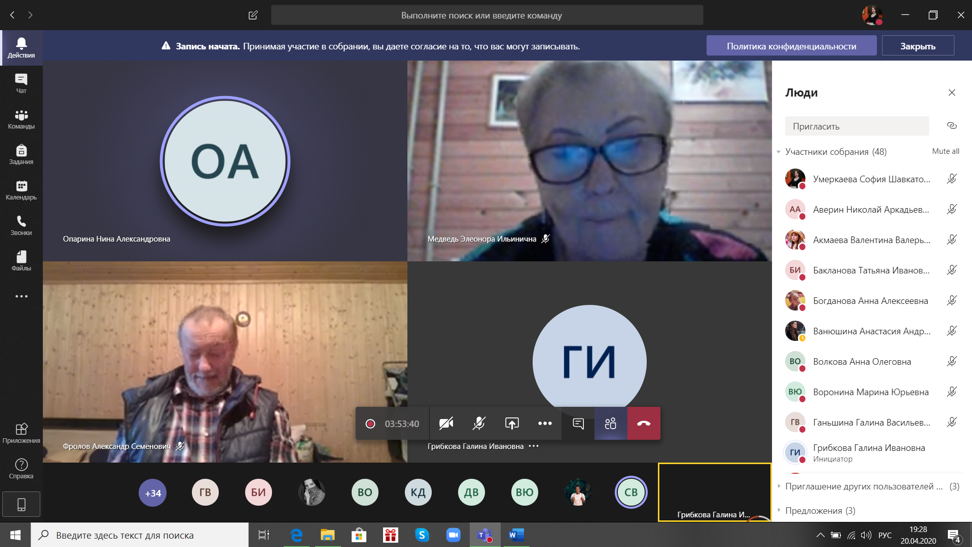
Task: Hang up with red end-call button
Action: 643,424
